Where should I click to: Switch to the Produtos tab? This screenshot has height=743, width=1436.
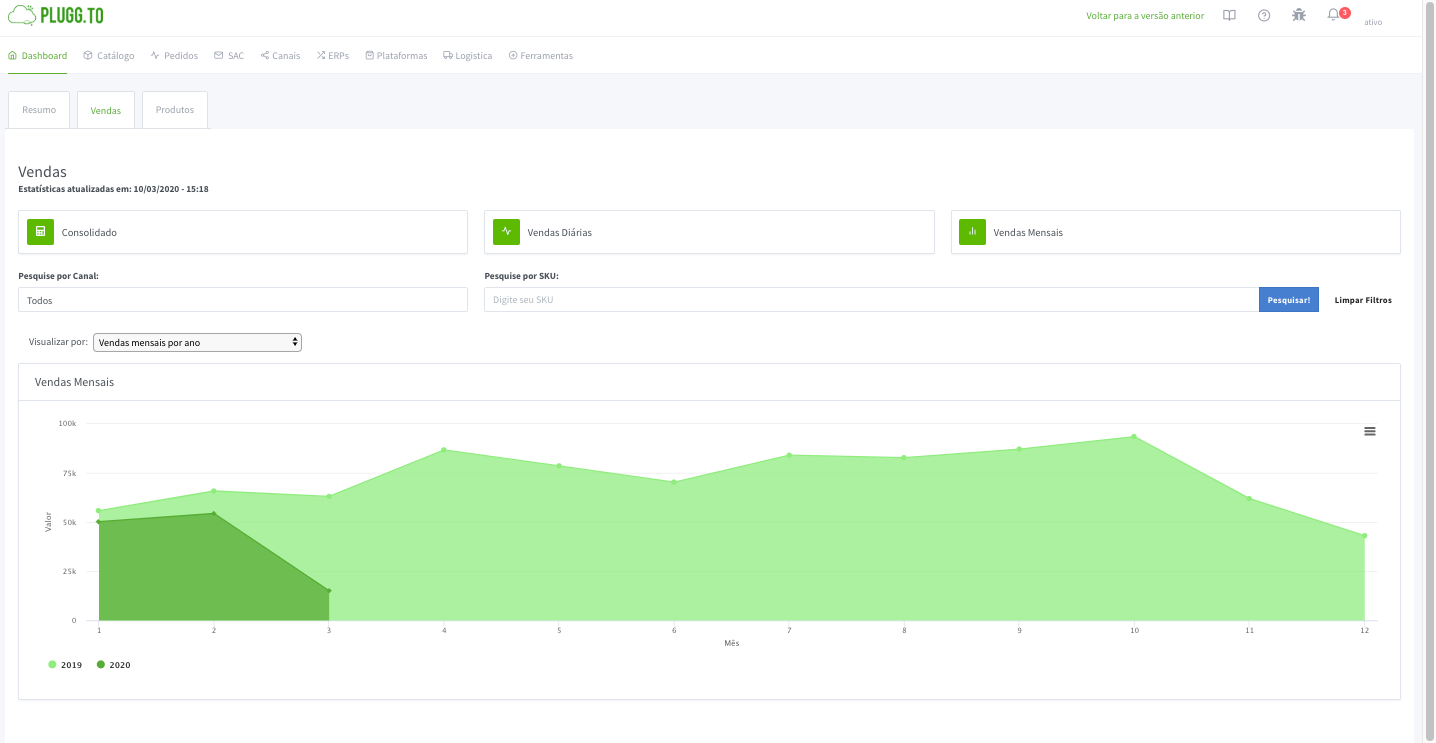click(175, 110)
